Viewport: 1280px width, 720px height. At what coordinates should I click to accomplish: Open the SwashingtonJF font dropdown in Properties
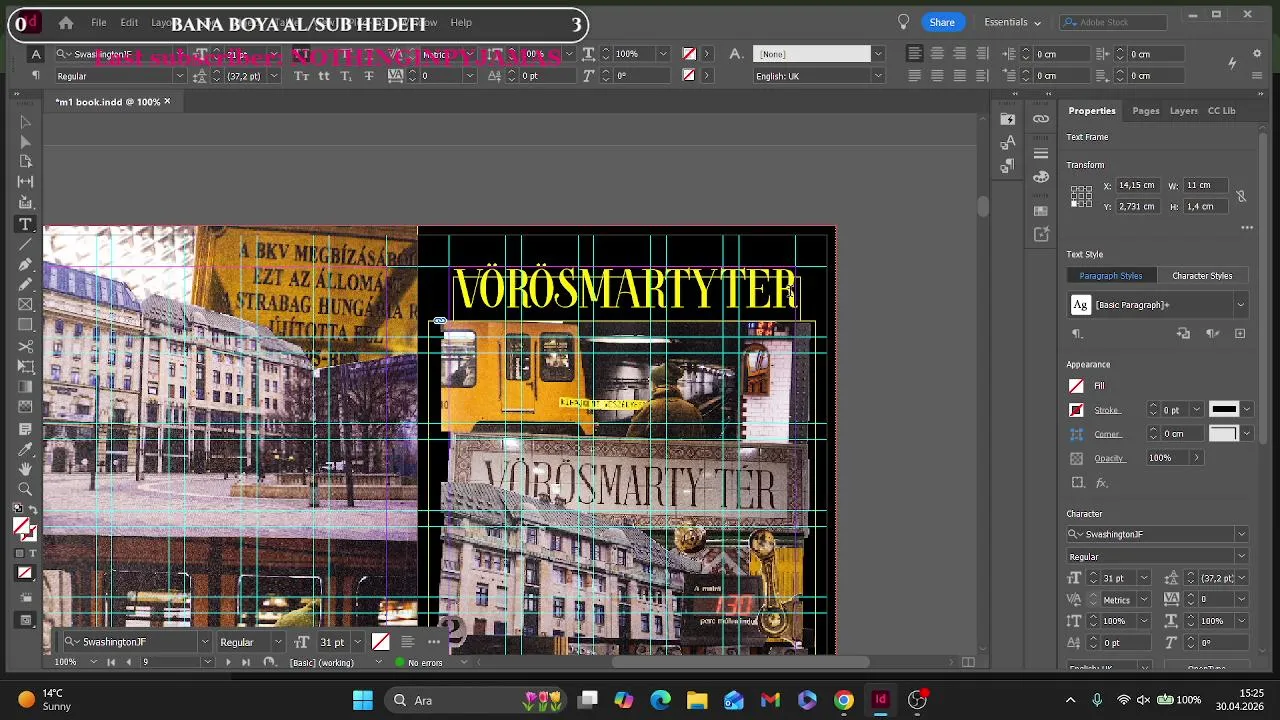tap(1241, 535)
